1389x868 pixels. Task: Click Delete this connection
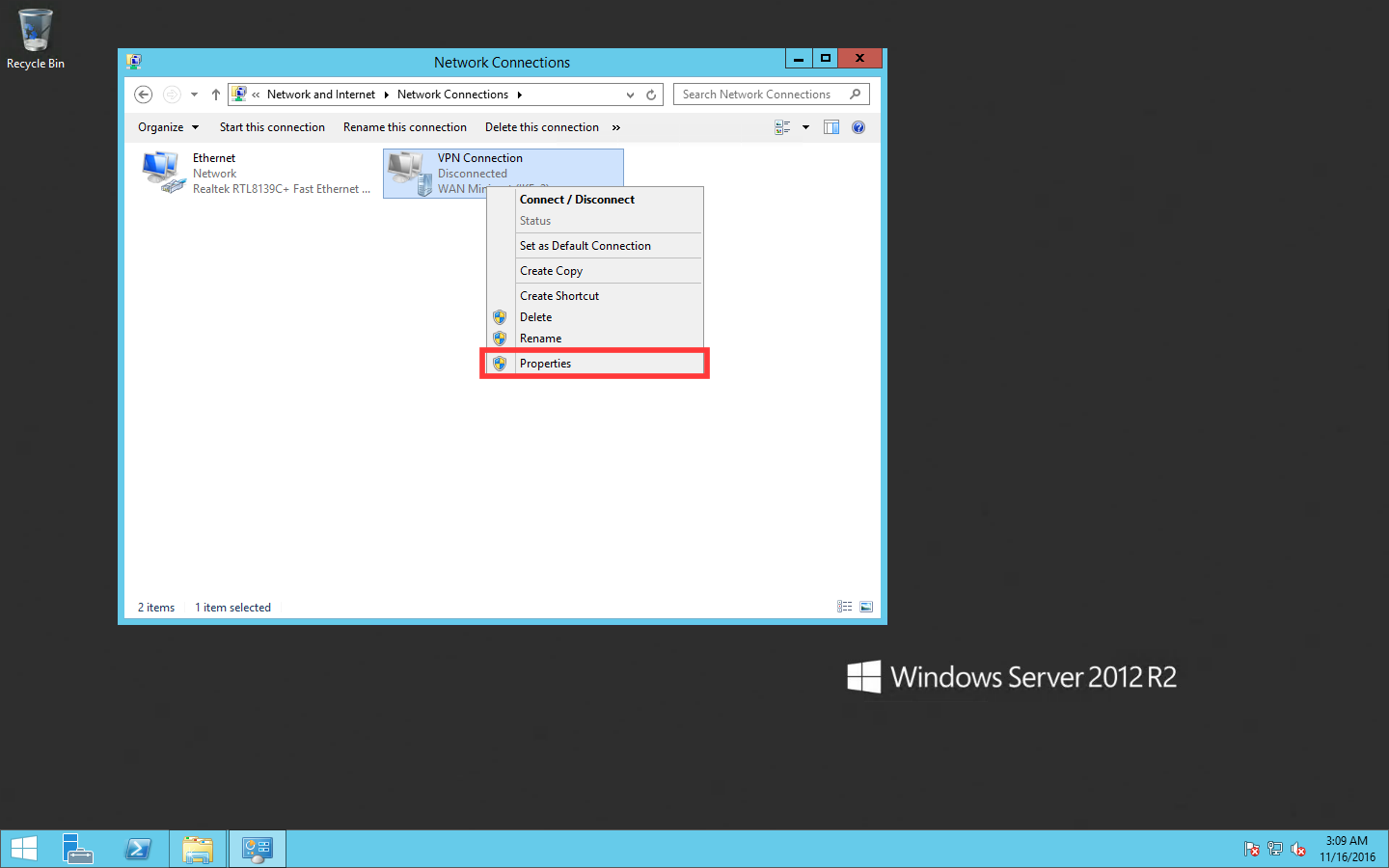point(542,127)
